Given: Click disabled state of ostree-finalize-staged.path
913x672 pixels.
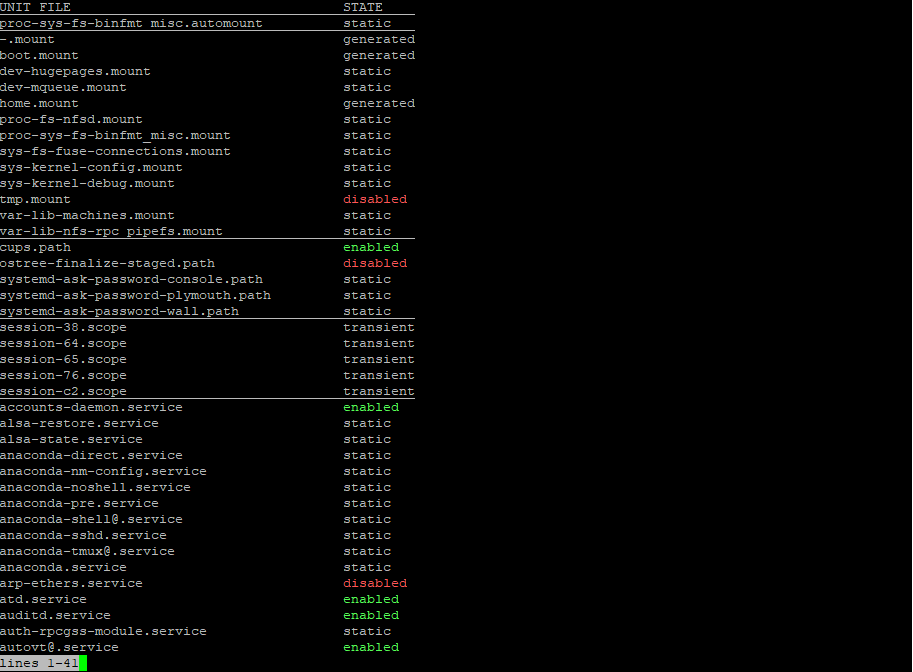Looking at the screenshot, I should tap(375, 263).
